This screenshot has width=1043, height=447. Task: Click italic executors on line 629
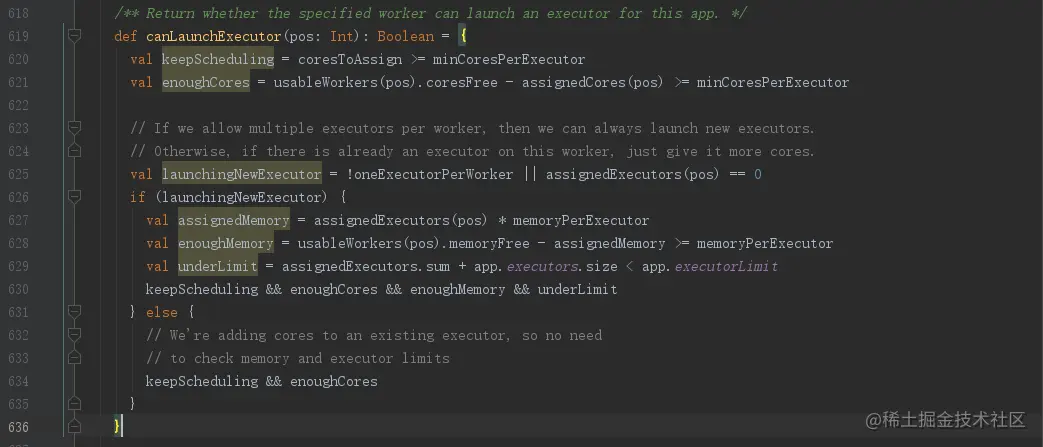click(x=543, y=266)
